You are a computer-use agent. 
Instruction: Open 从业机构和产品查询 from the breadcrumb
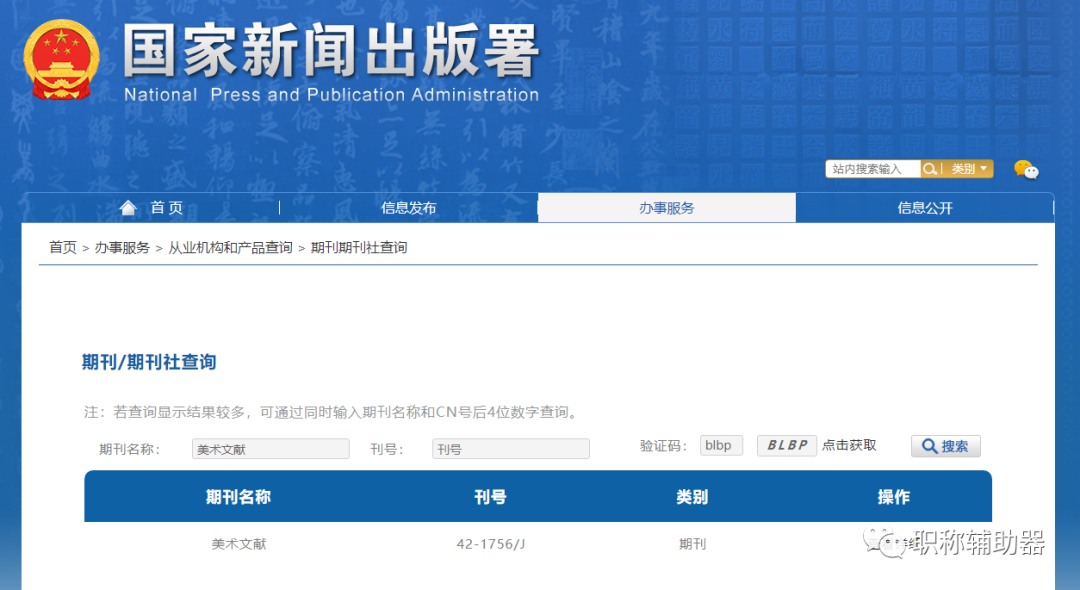(x=227, y=246)
